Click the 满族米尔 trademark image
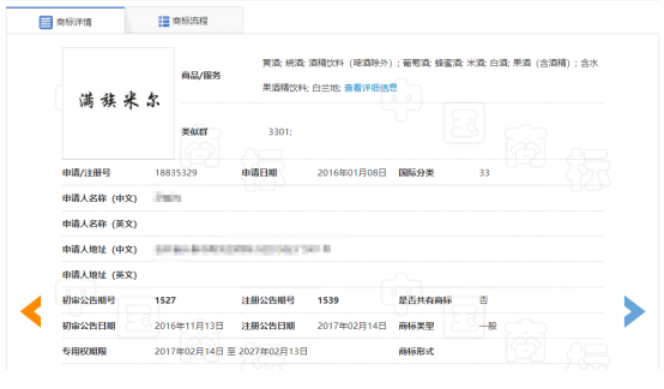 coord(118,103)
